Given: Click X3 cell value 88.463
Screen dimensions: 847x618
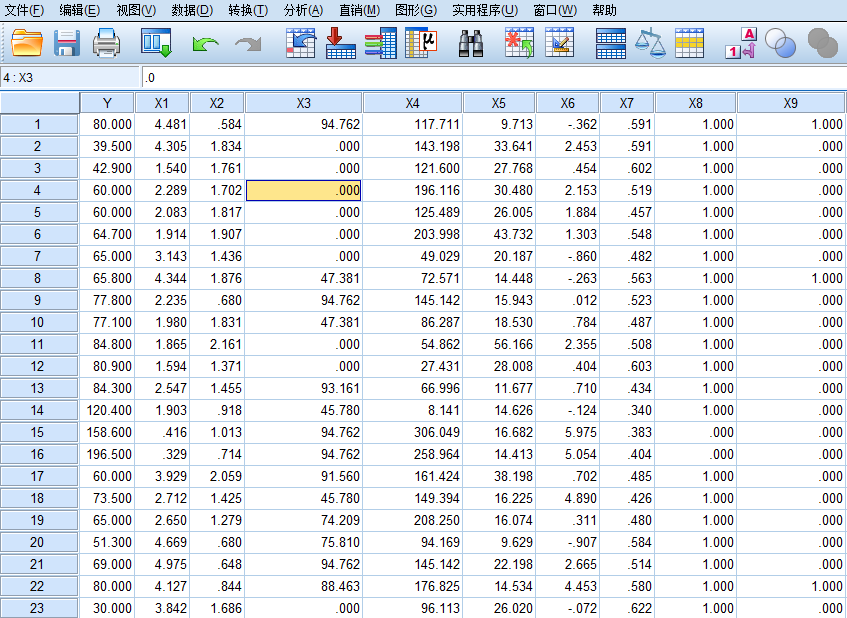Looking at the screenshot, I should click(x=304, y=587).
